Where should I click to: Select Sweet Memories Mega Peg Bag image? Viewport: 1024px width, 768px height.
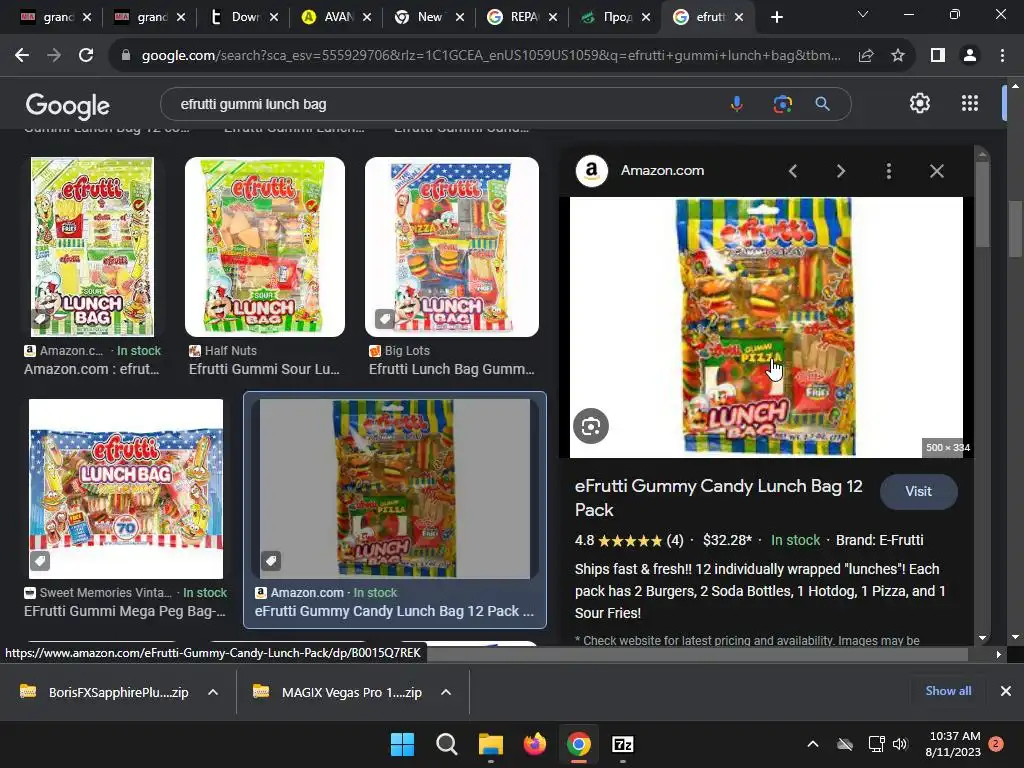click(126, 488)
